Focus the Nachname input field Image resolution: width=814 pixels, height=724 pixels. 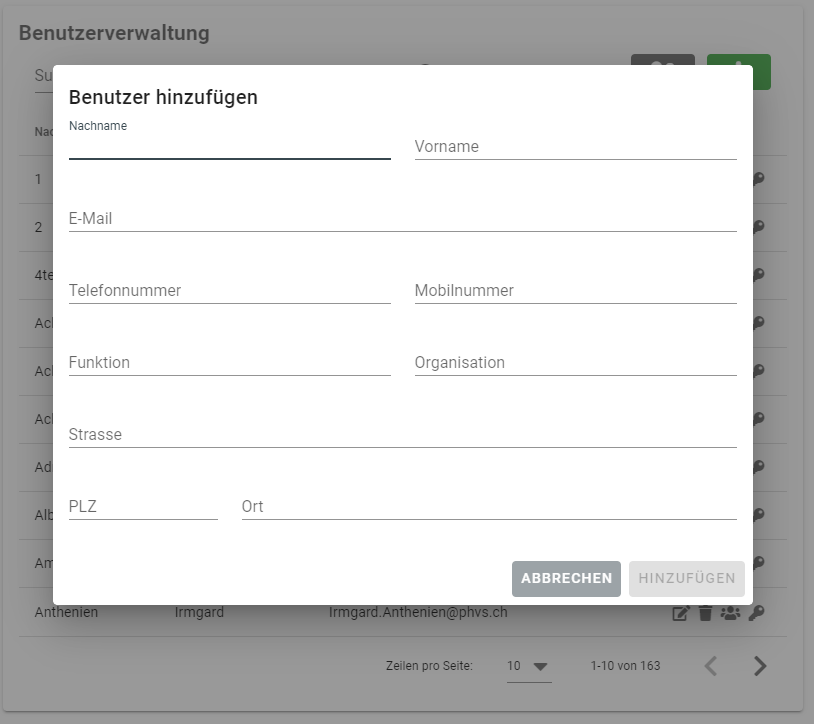(229, 146)
